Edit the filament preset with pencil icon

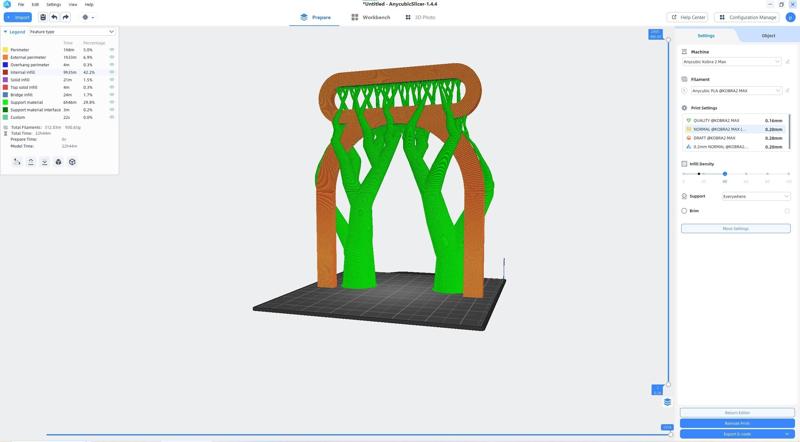788,91
